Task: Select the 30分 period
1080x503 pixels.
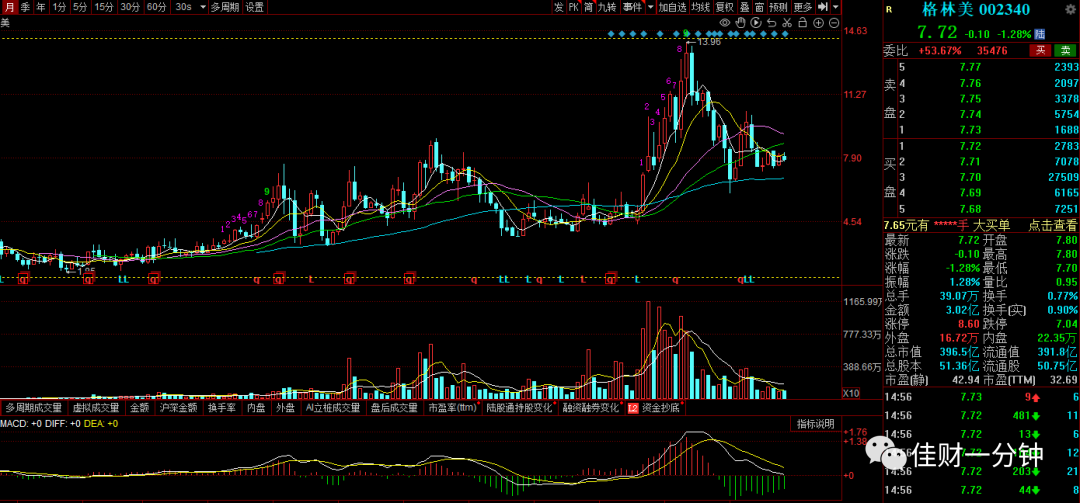Action: pos(130,7)
